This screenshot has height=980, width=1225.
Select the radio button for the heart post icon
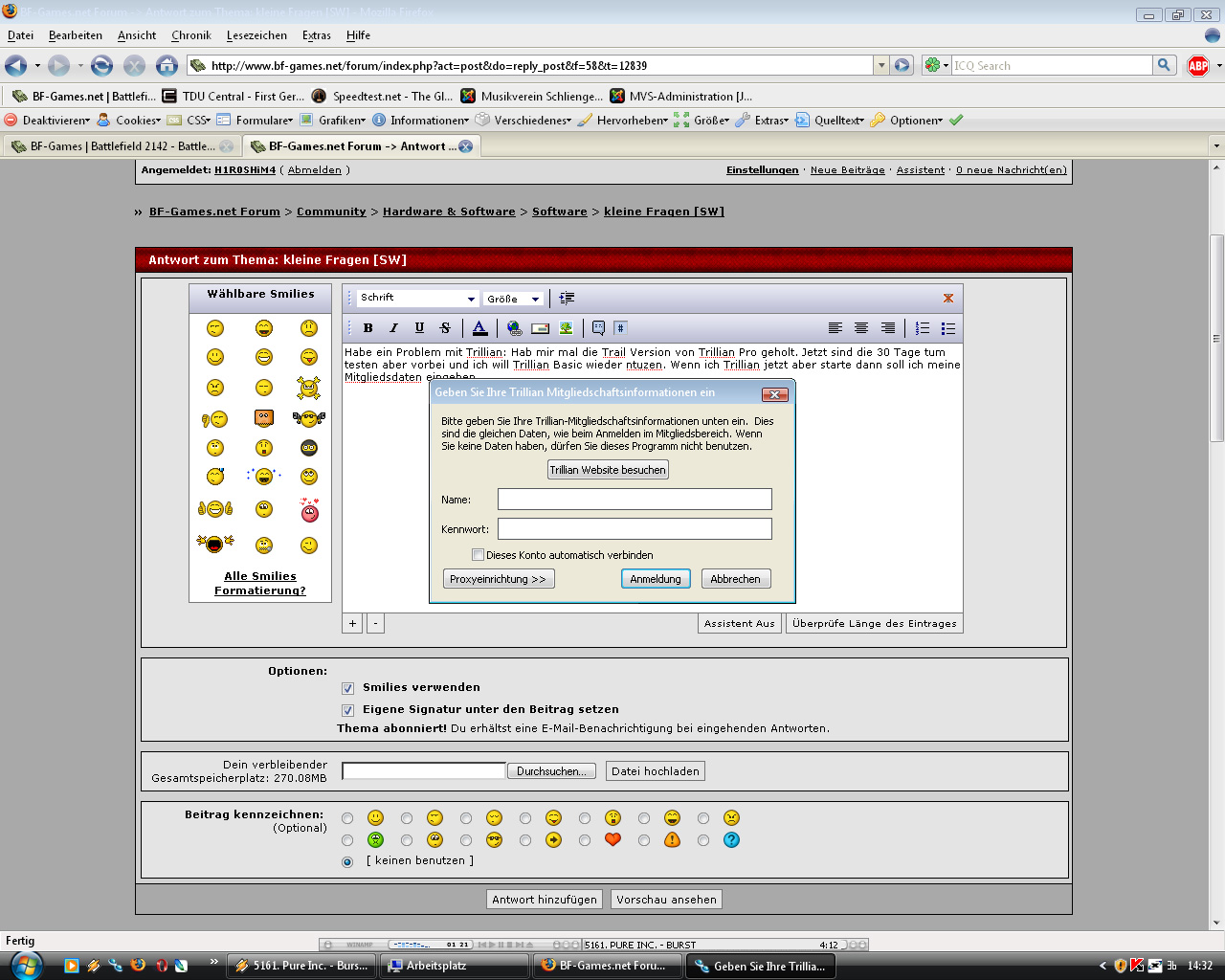tap(585, 840)
